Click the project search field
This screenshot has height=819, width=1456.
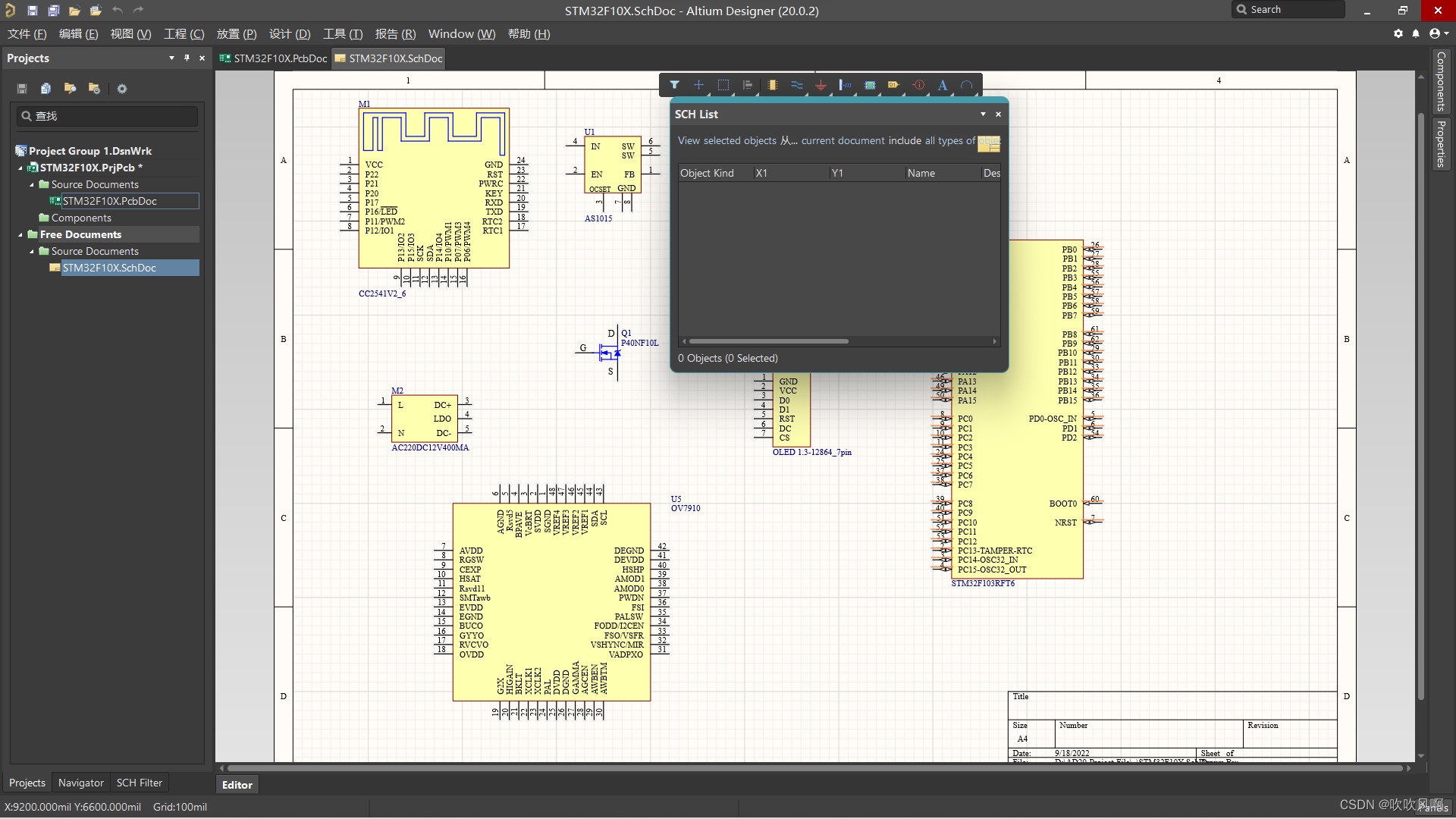pyautogui.click(x=108, y=116)
